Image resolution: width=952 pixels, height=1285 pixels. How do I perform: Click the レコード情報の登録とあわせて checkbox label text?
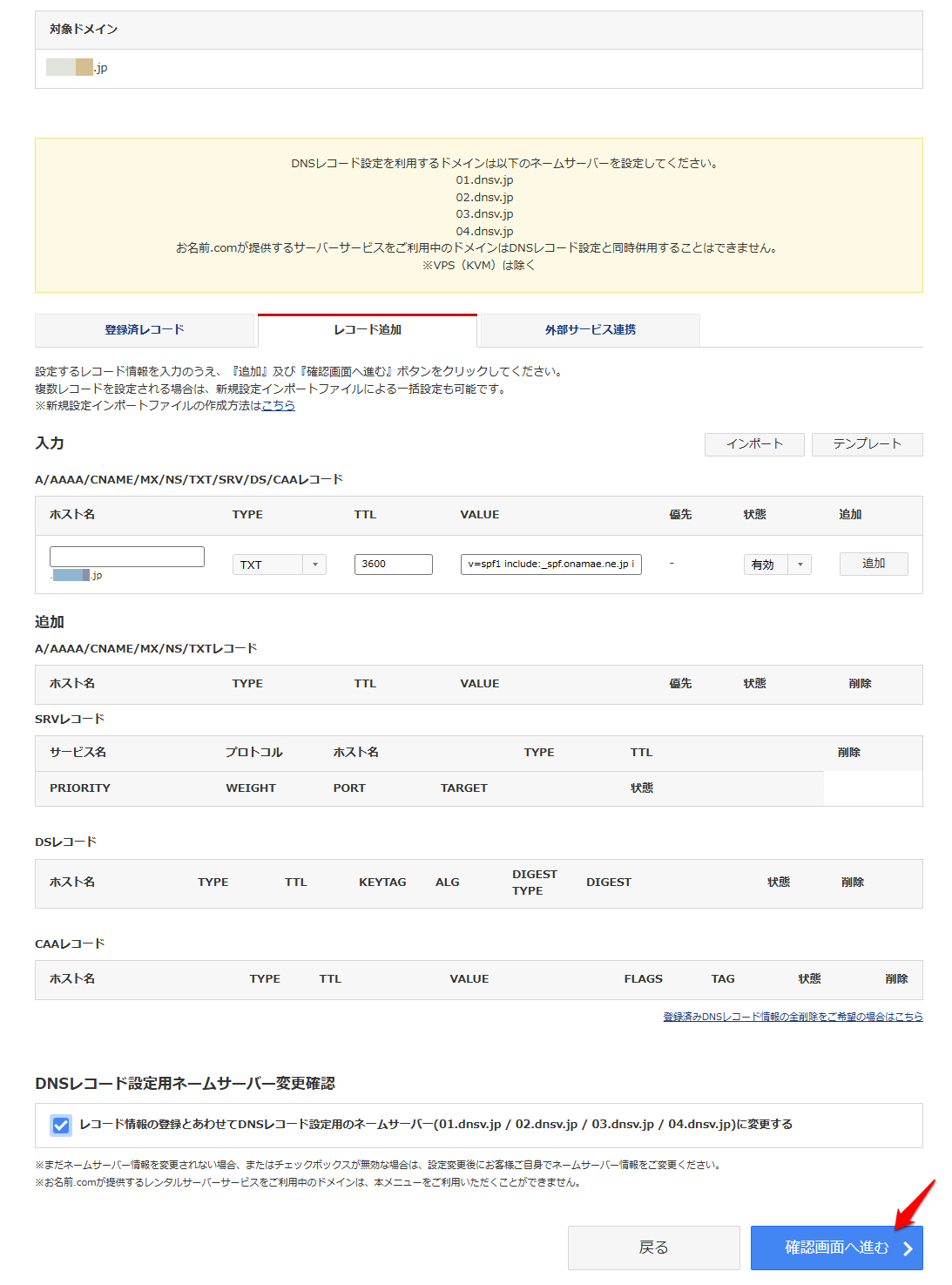click(435, 1125)
